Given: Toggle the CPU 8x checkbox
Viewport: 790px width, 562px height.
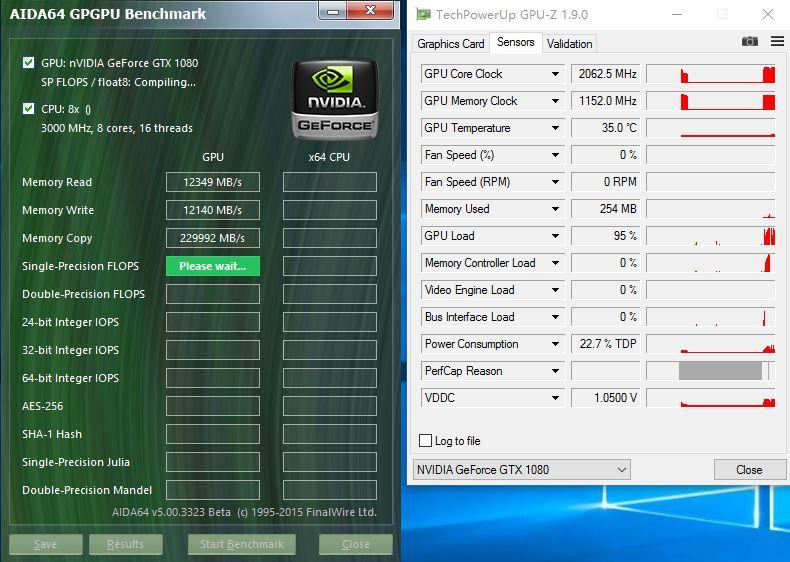Looking at the screenshot, I should tap(29, 108).
